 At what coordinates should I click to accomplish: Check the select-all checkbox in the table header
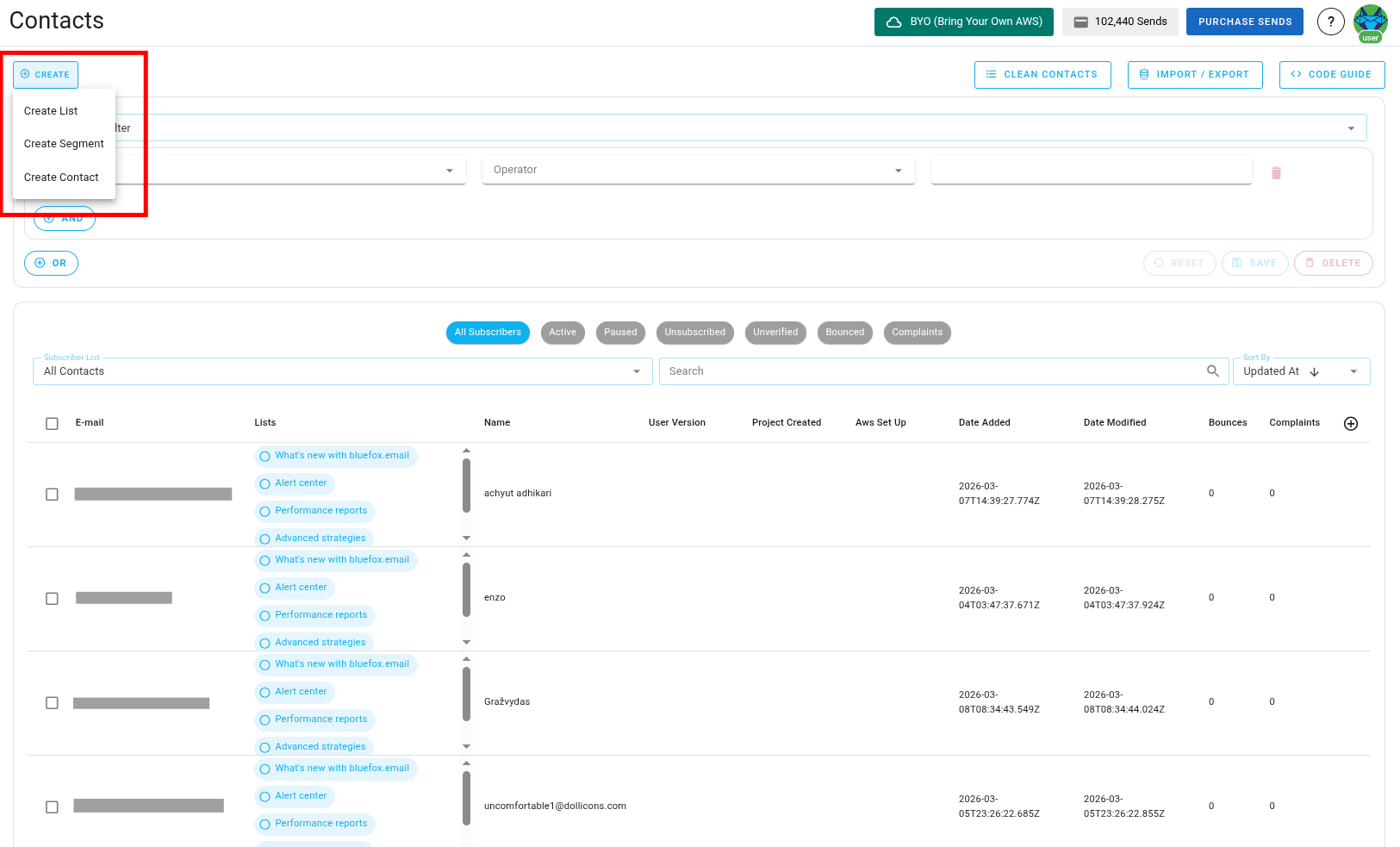pyautogui.click(x=51, y=423)
